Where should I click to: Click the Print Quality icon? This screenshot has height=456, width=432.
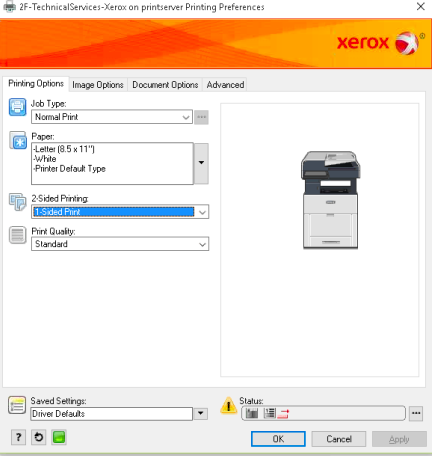click(x=17, y=235)
